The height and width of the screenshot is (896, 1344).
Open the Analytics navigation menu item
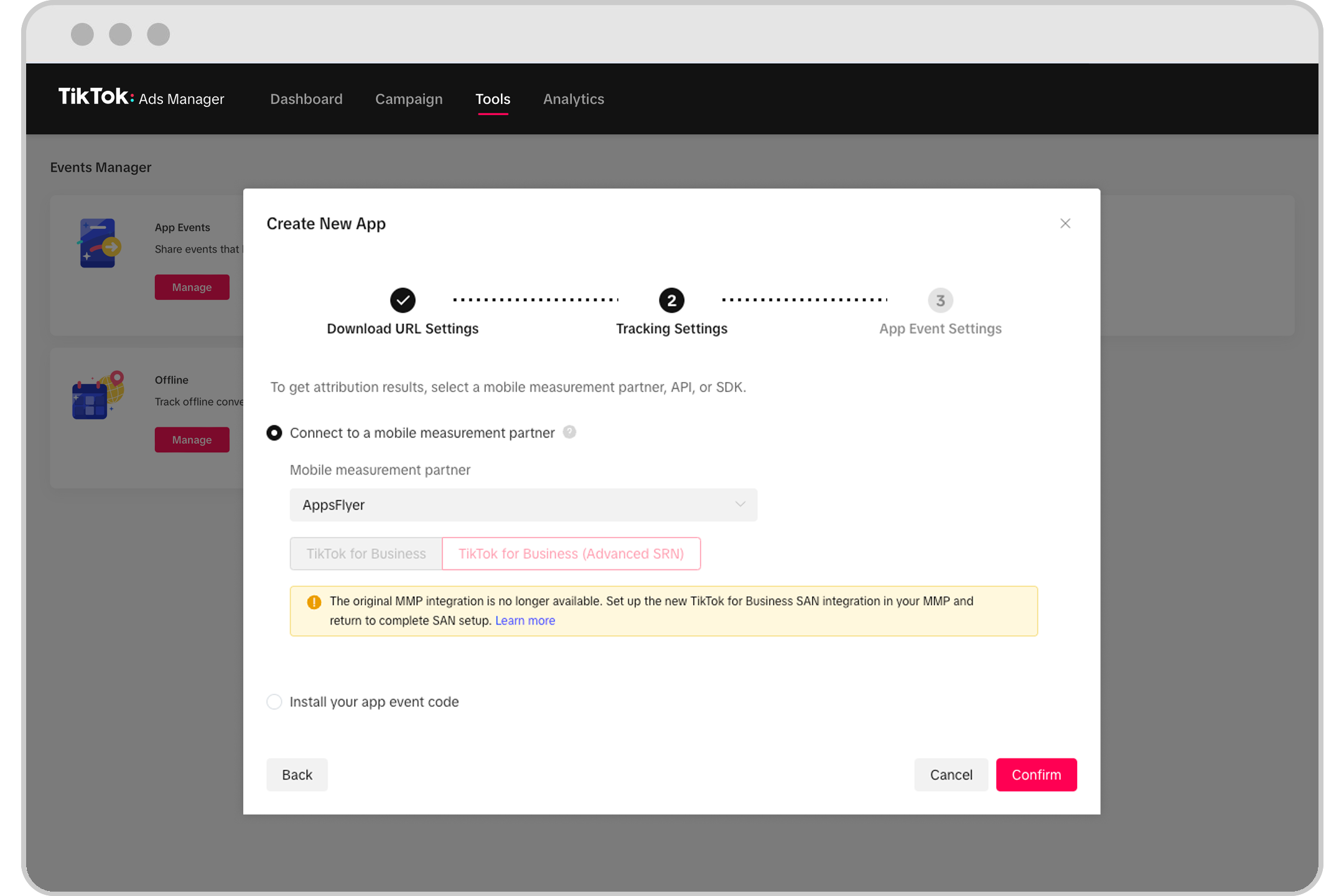point(573,98)
